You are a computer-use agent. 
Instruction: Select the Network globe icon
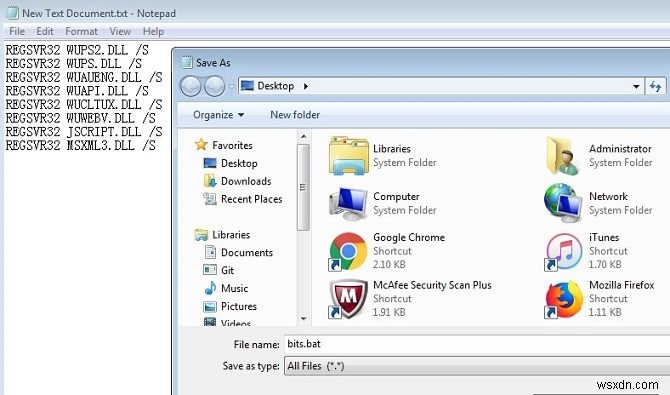(563, 203)
